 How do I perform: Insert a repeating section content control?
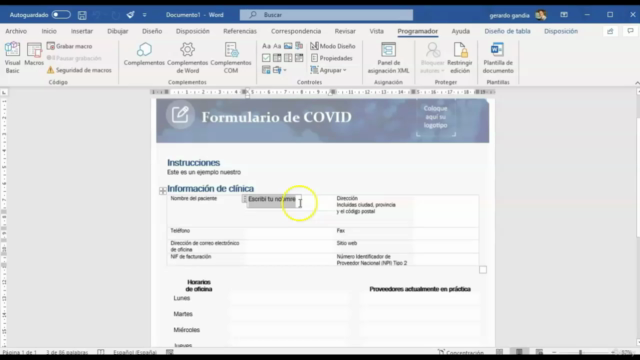pos(266,70)
